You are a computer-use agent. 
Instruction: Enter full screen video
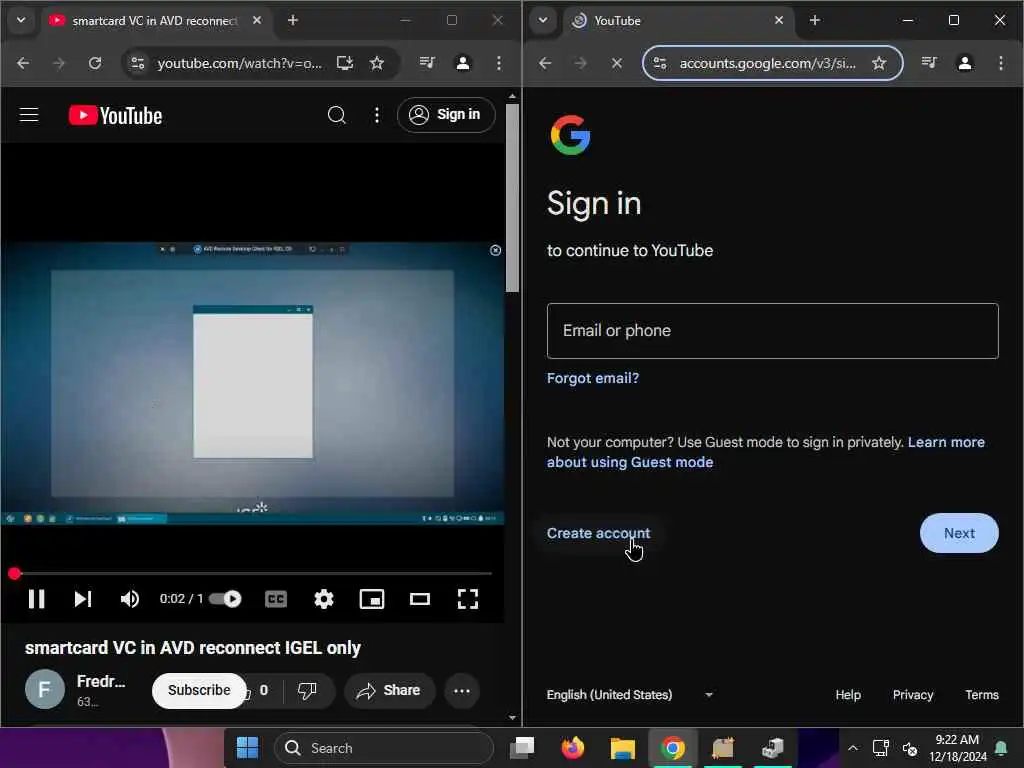point(468,599)
